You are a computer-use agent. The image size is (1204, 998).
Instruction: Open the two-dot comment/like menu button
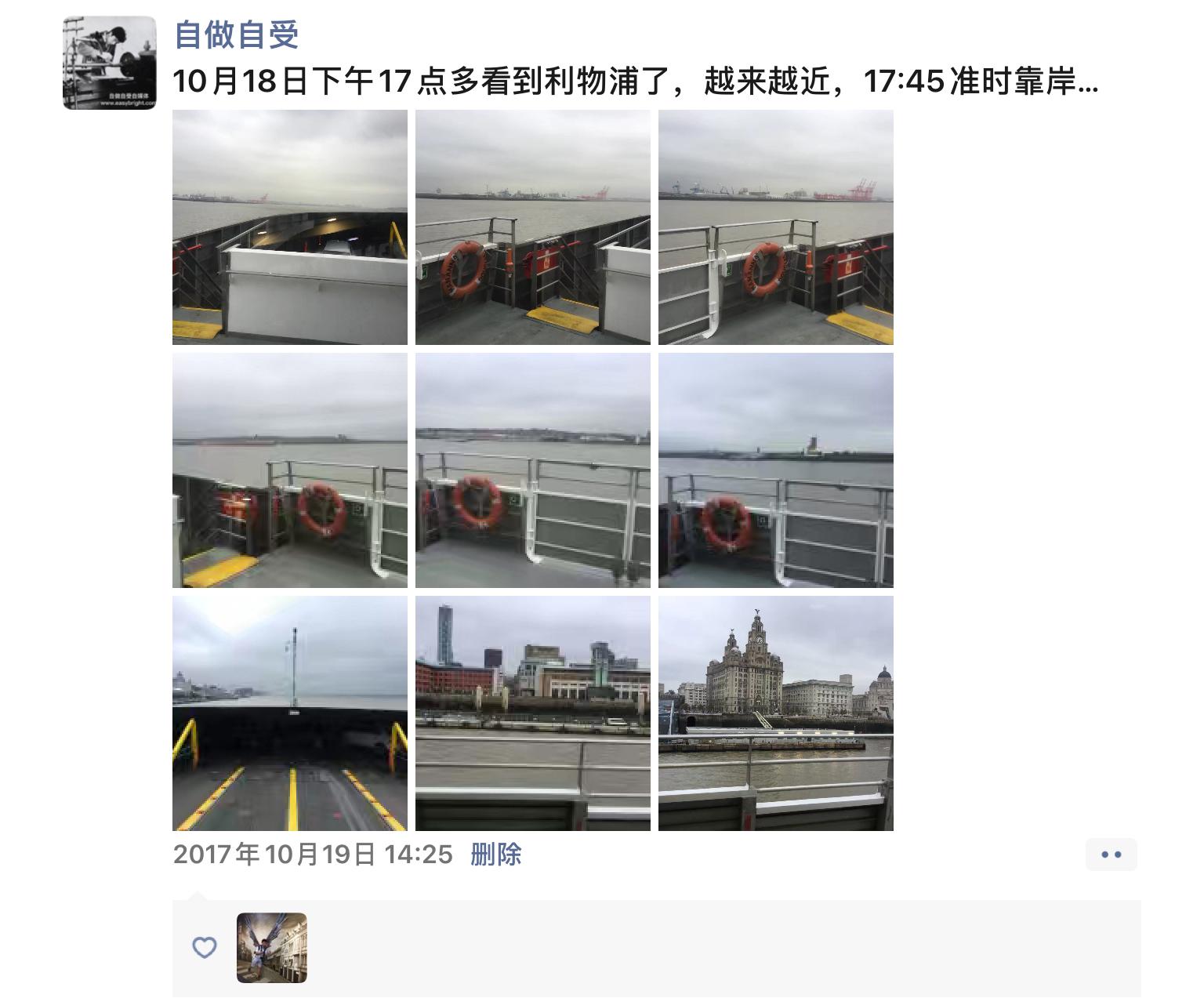(x=1111, y=855)
